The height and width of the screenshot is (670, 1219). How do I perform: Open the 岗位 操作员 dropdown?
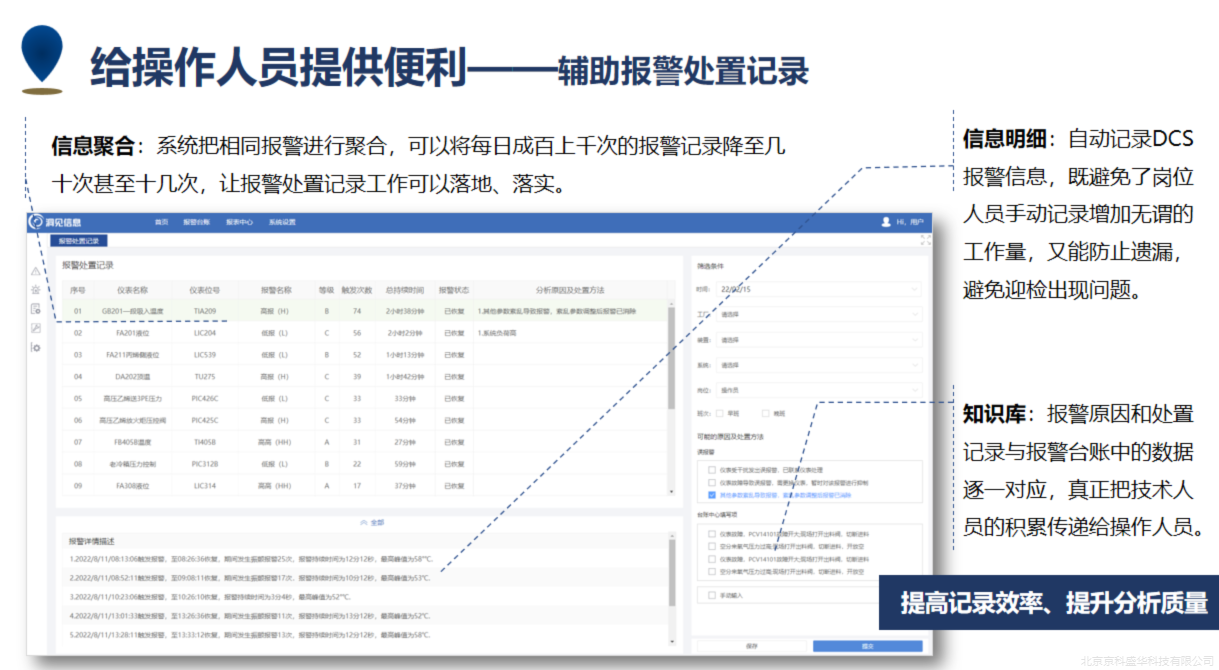pos(819,390)
